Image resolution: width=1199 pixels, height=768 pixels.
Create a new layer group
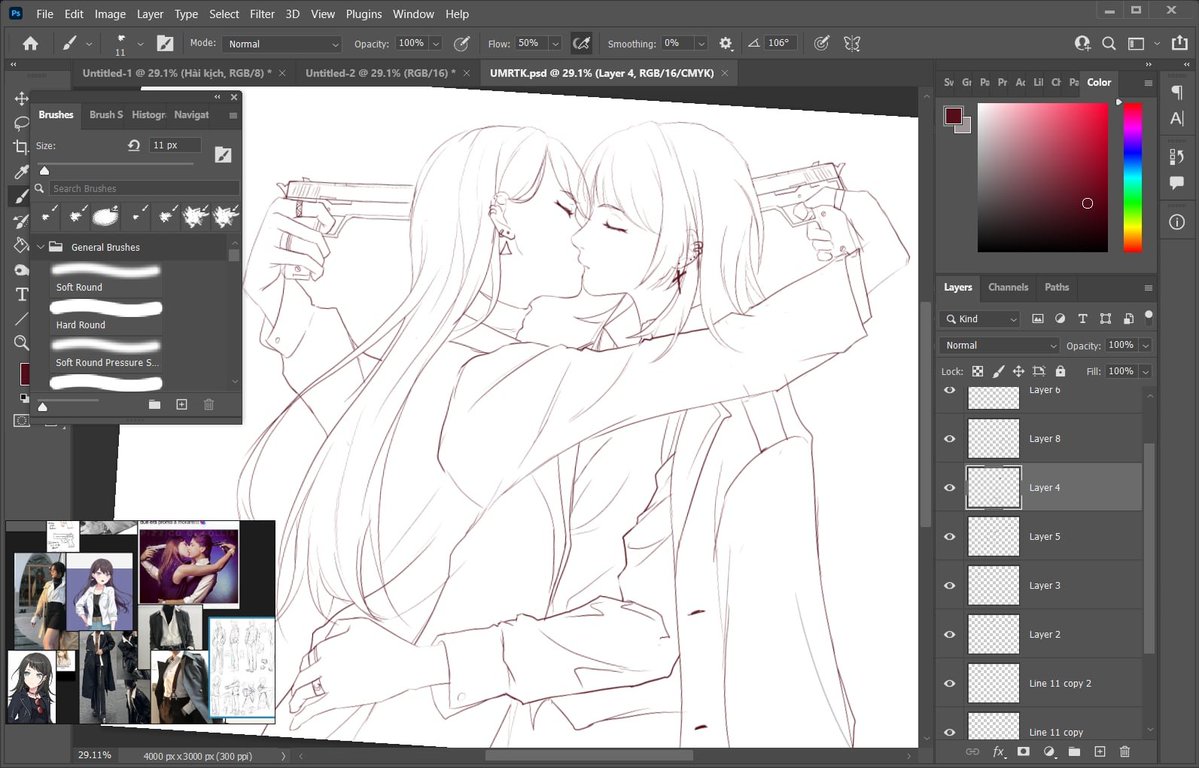tap(1074, 752)
